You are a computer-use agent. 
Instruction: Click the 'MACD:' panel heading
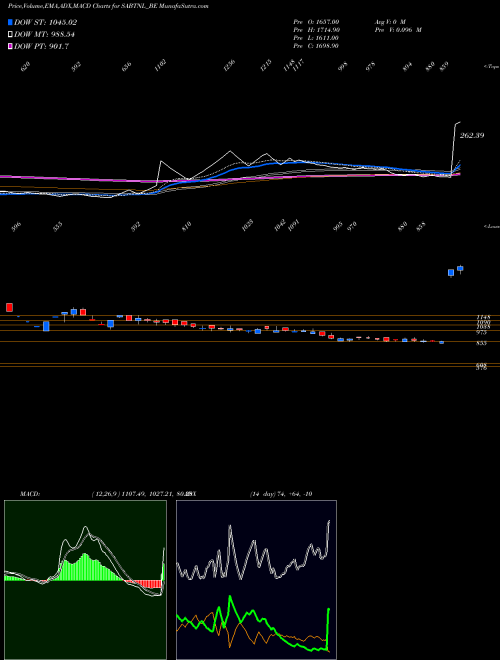coord(29,494)
